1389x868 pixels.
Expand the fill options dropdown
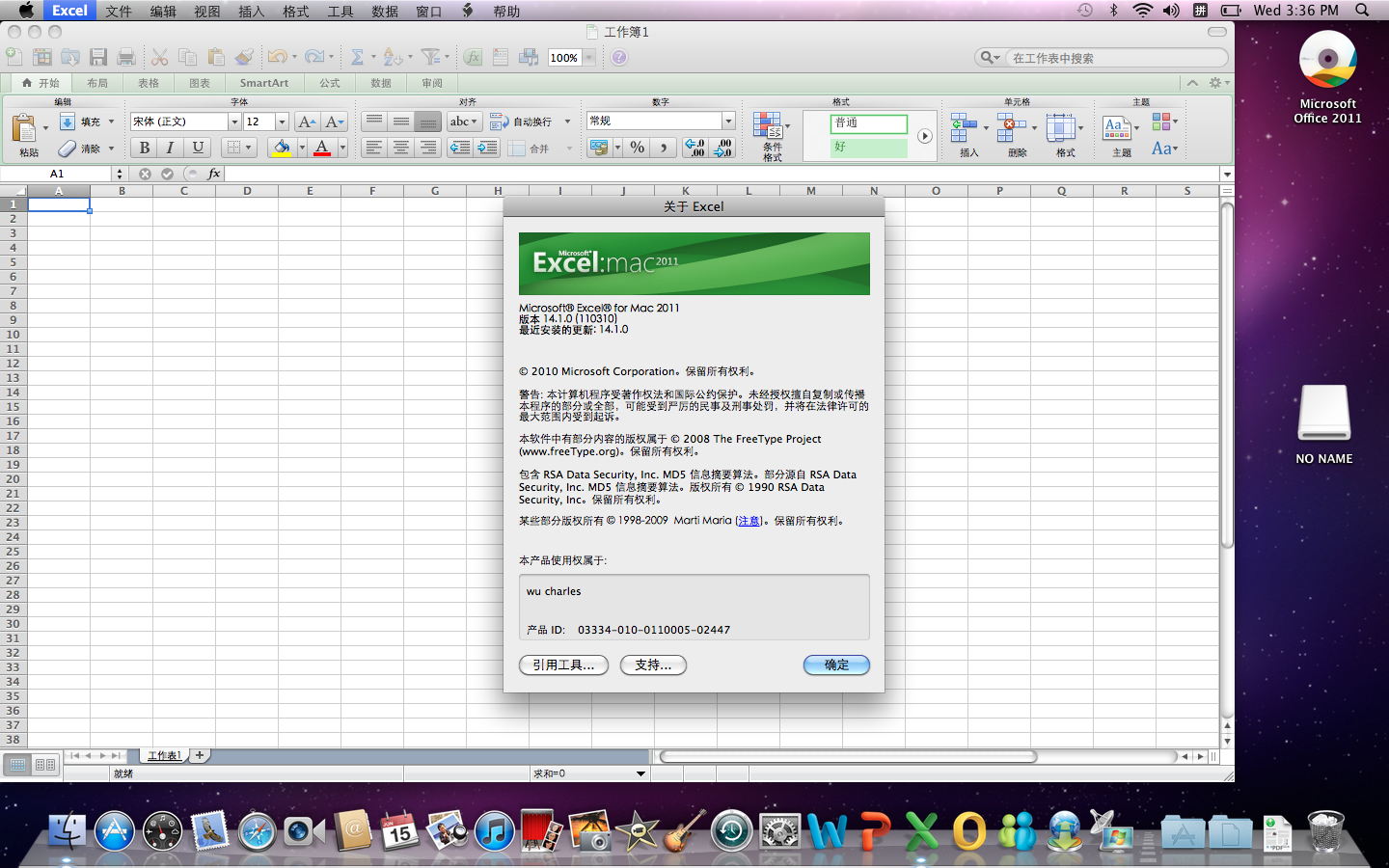click(x=111, y=122)
